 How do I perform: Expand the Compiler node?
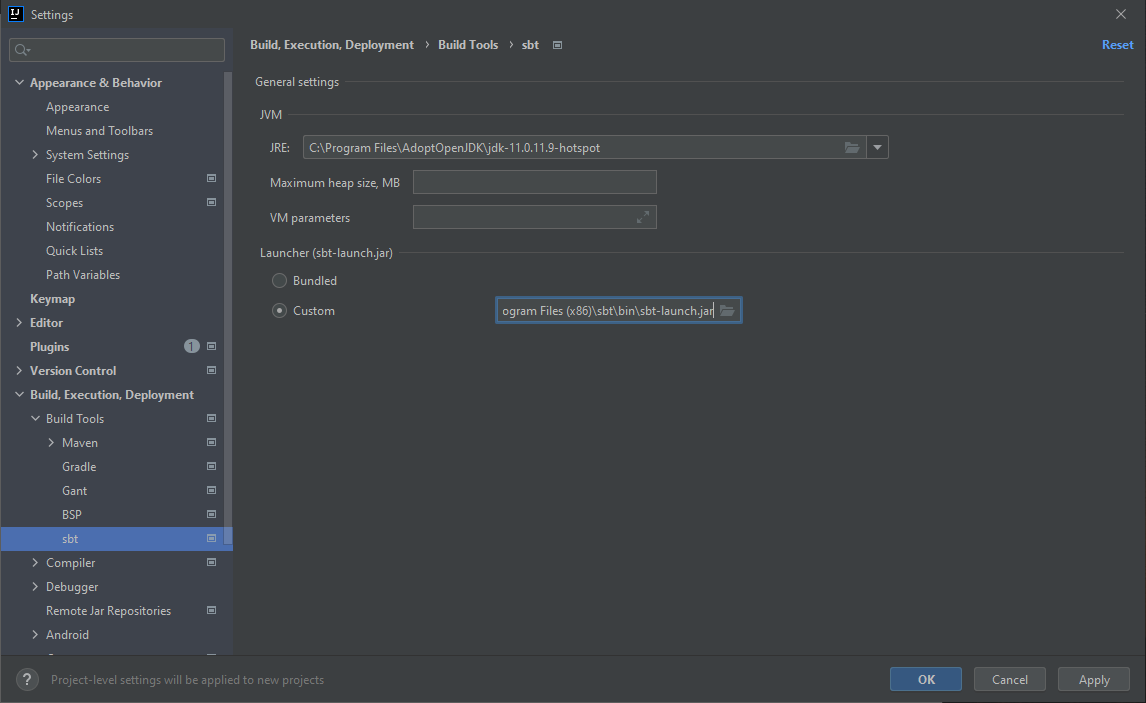tap(35, 563)
